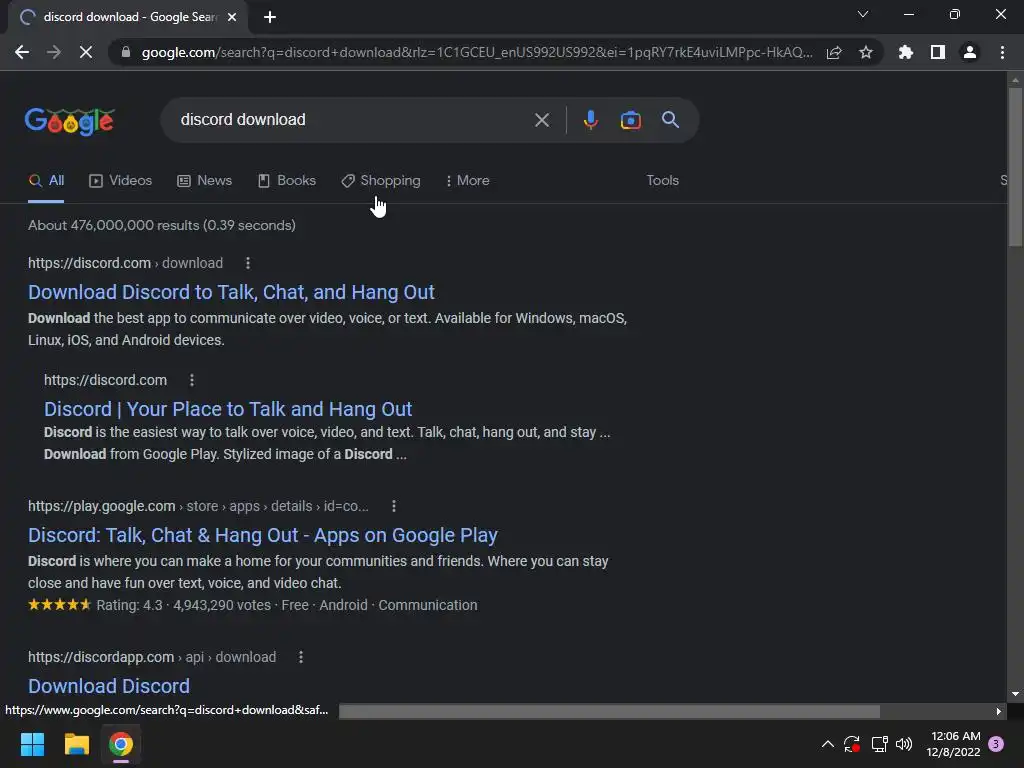Open the search Tools button
The height and width of the screenshot is (768, 1024).
tap(662, 181)
